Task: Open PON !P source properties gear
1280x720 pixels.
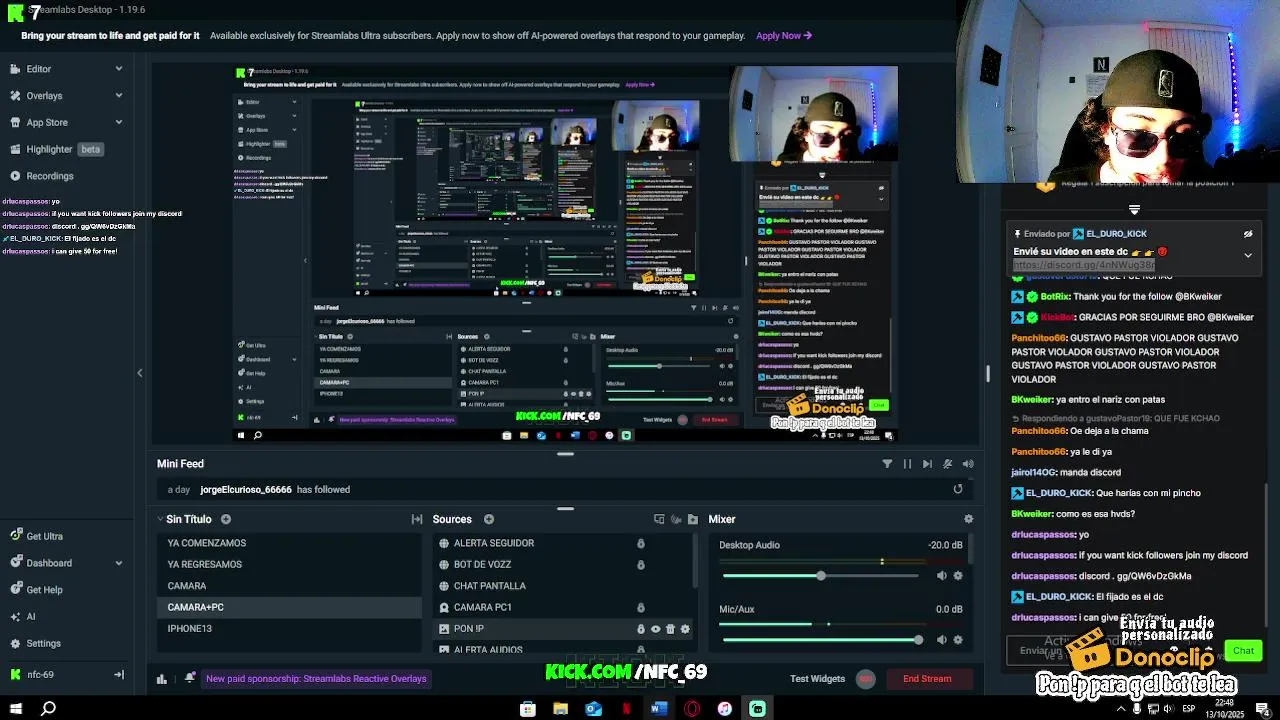Action: pyautogui.click(x=685, y=629)
